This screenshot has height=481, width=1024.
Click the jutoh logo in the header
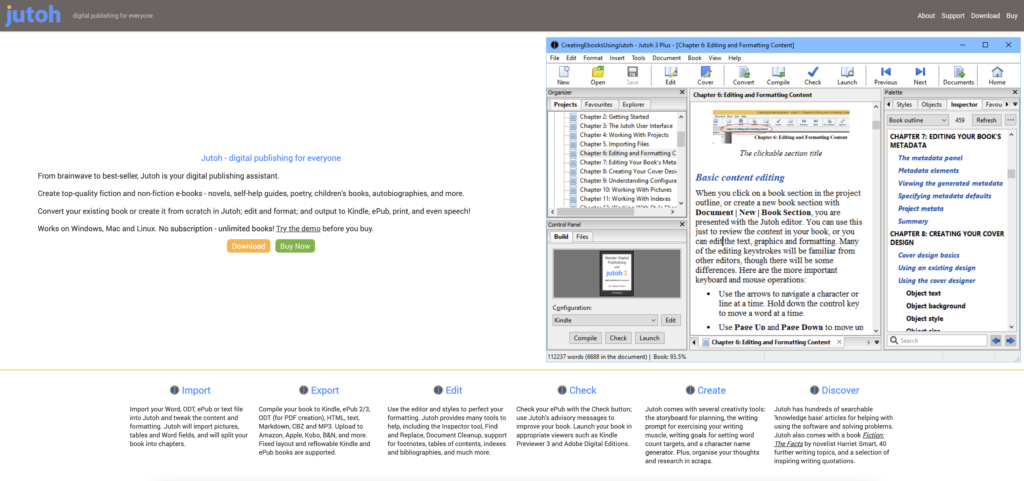33,14
